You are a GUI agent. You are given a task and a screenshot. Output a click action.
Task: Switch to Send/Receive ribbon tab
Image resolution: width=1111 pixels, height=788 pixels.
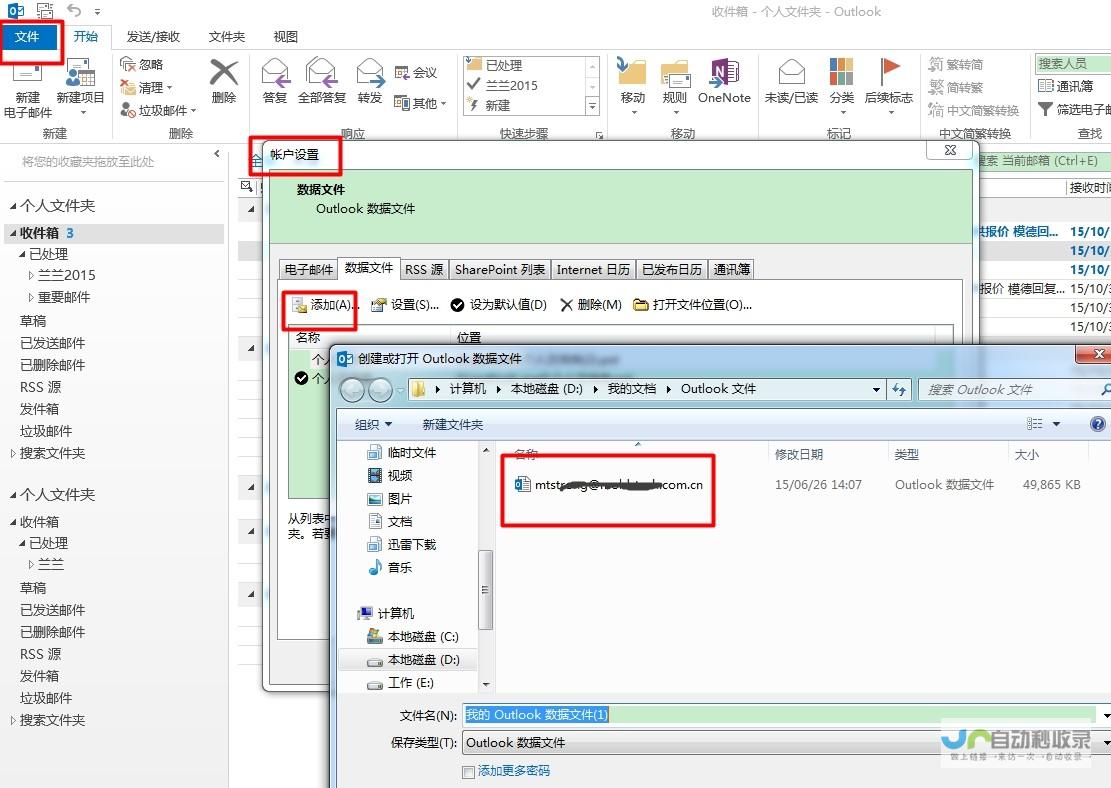(153, 36)
